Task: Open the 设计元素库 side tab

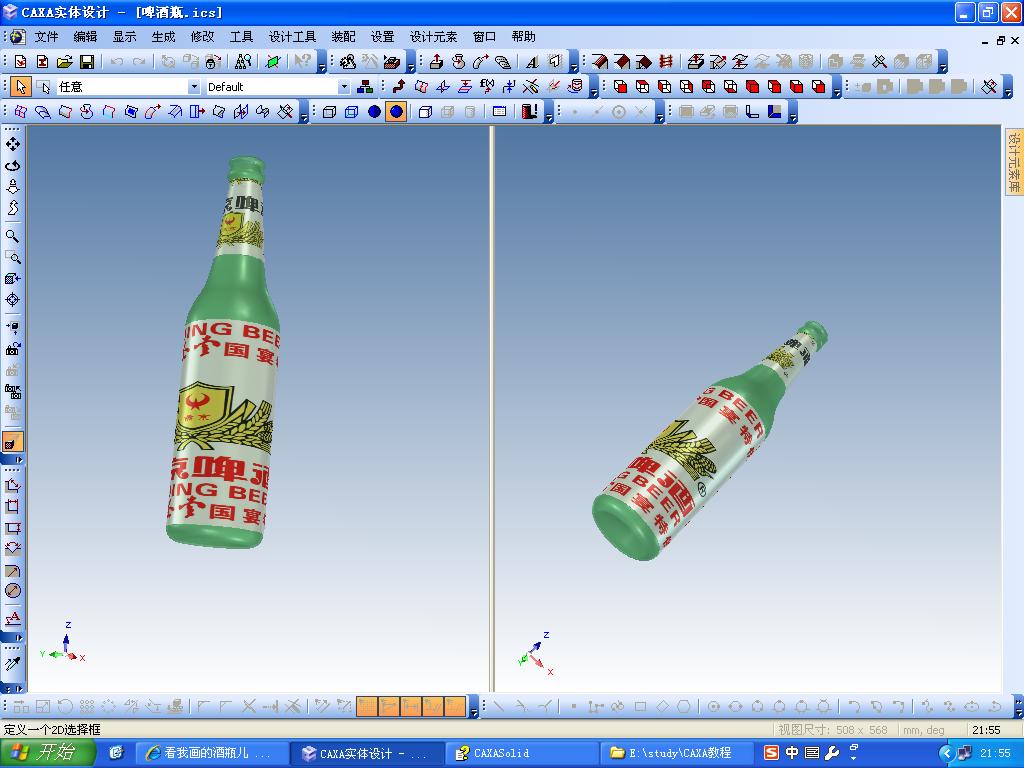Action: [1014, 162]
